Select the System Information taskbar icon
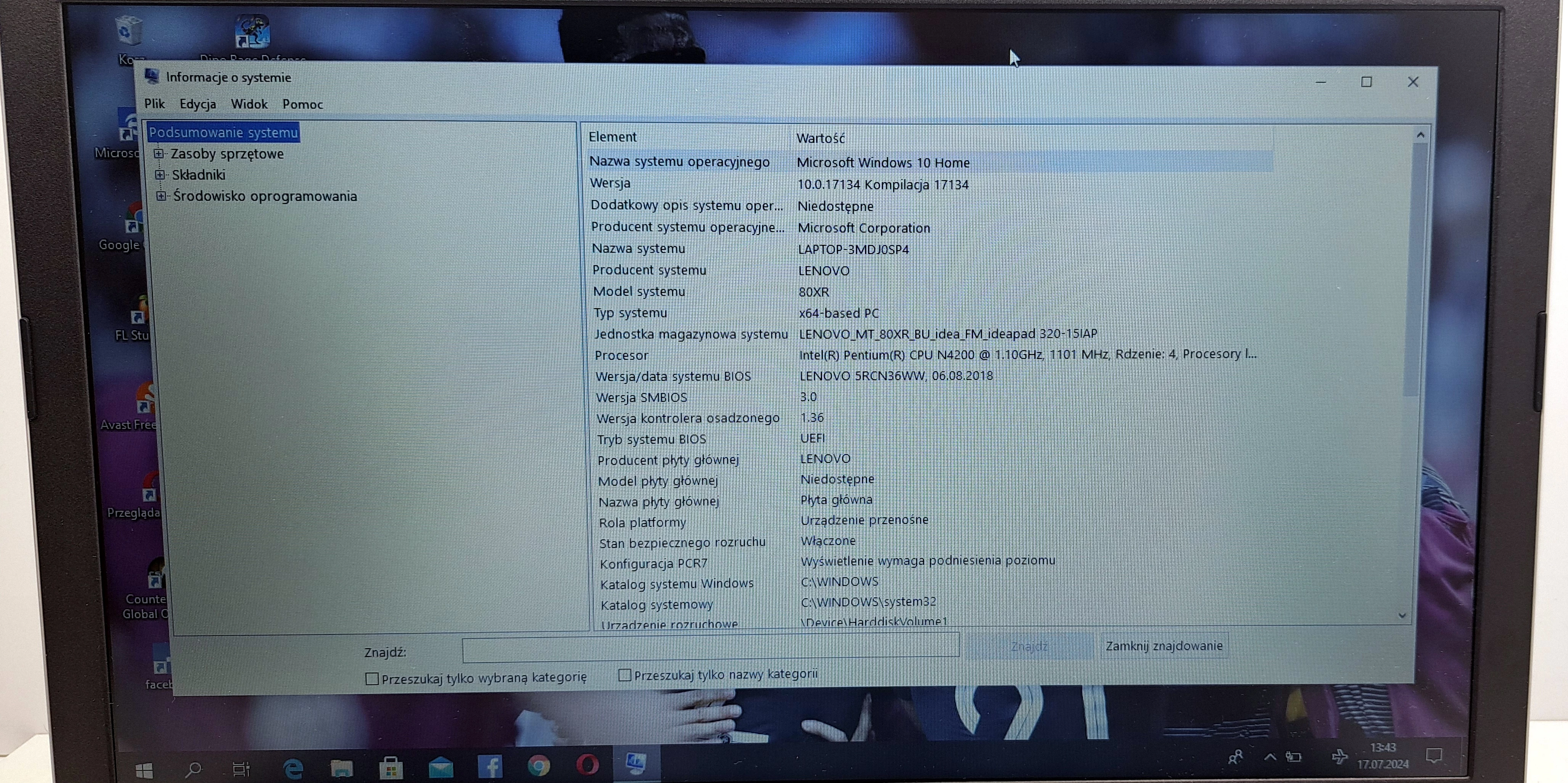Screen dimensions: 1568x783 tap(636, 763)
